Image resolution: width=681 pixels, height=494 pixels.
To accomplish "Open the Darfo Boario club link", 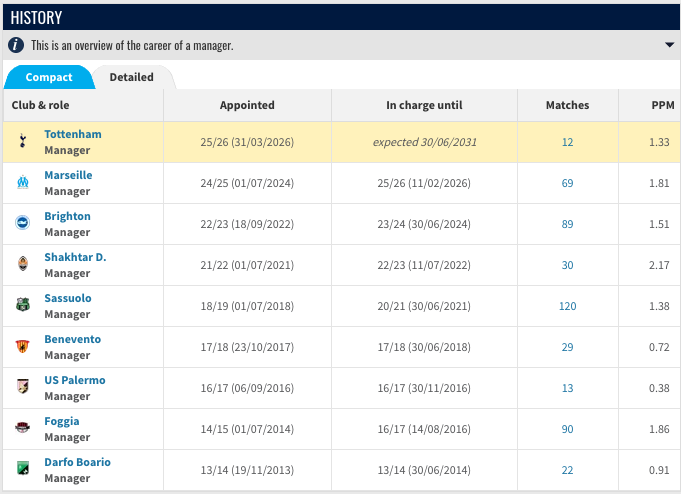I will click(x=77, y=462).
